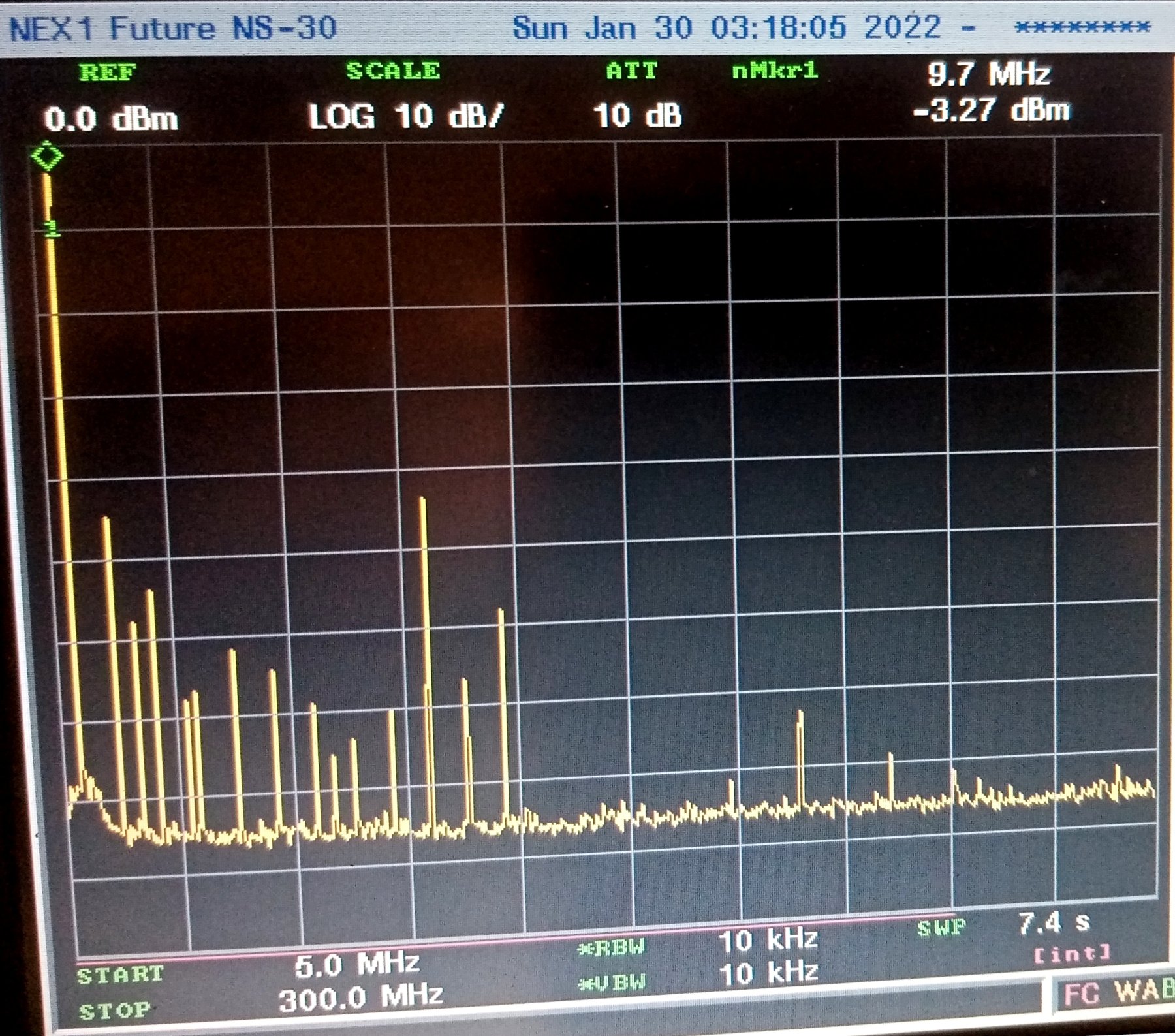Screen dimensions: 1175x1036
Task: Select the 10 dB attenuation value
Action: coord(638,116)
